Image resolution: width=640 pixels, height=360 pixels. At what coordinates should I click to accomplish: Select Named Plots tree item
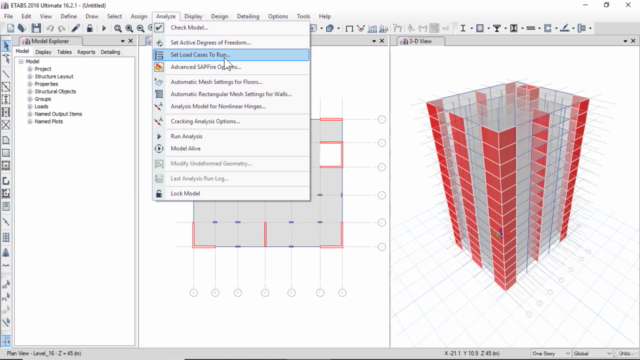49,122
